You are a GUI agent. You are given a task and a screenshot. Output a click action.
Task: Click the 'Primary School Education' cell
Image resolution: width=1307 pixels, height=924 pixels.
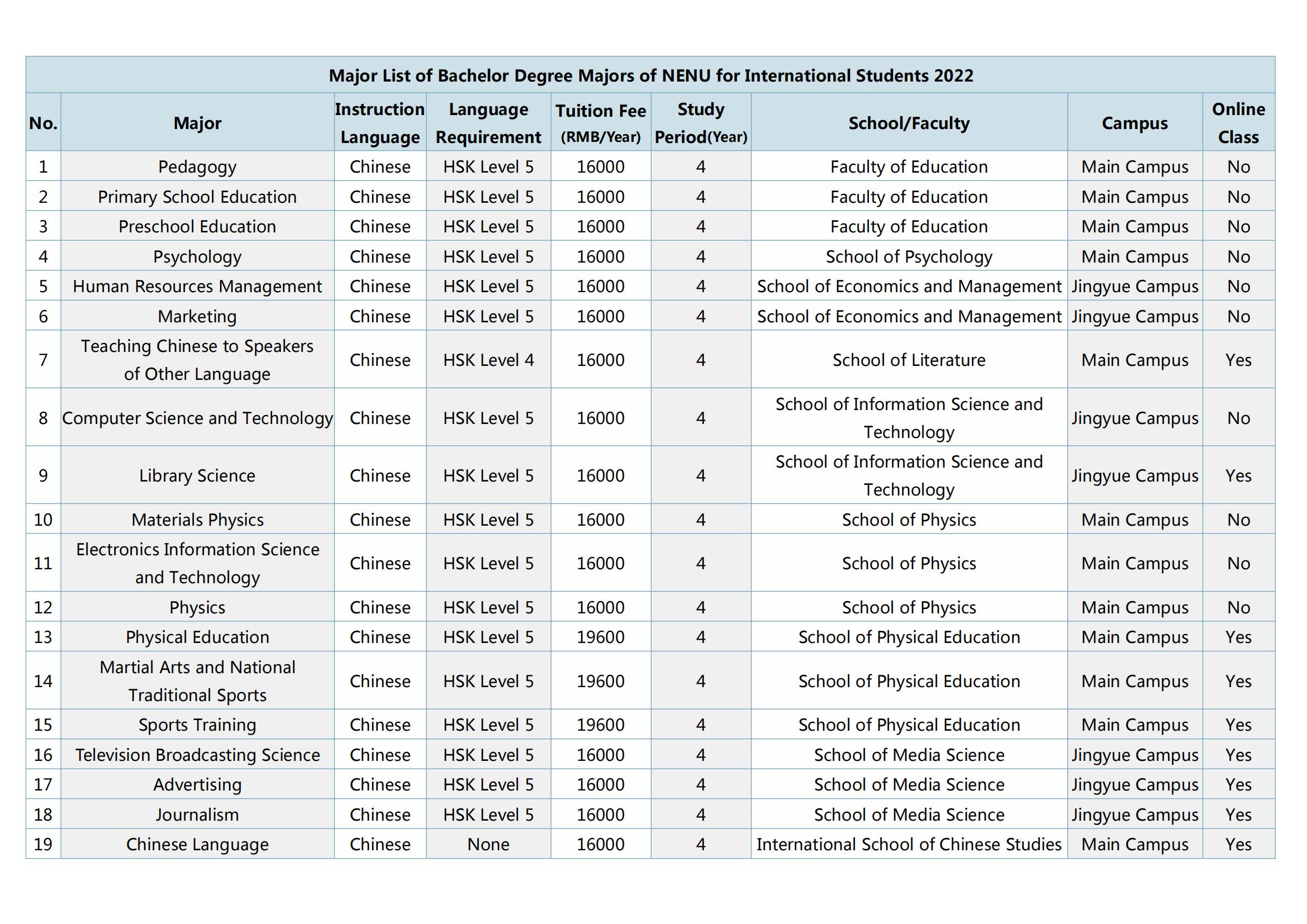click(197, 197)
